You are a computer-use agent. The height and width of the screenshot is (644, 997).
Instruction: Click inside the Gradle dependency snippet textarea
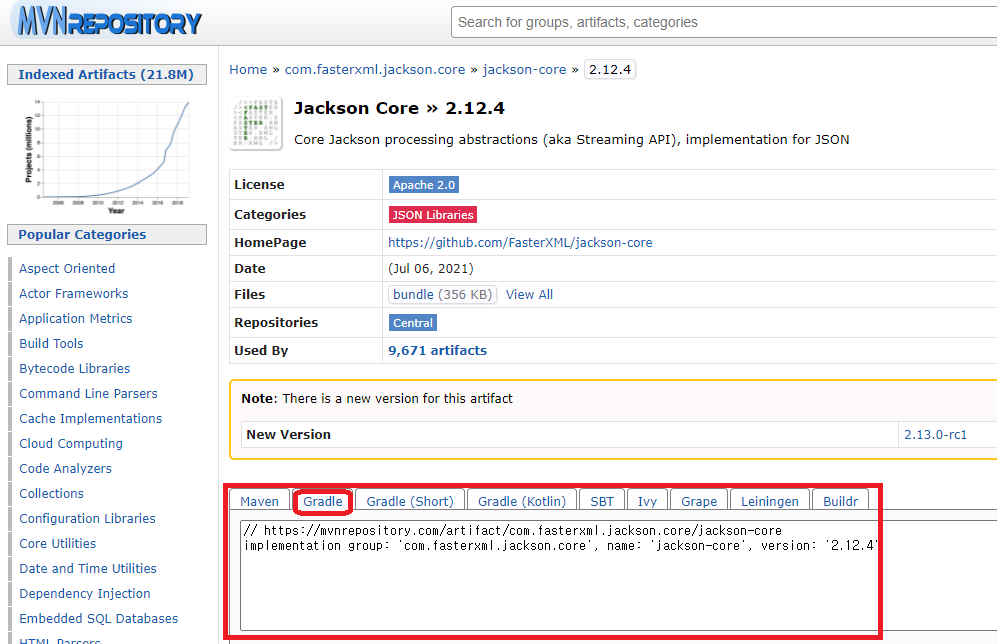(x=618, y=575)
